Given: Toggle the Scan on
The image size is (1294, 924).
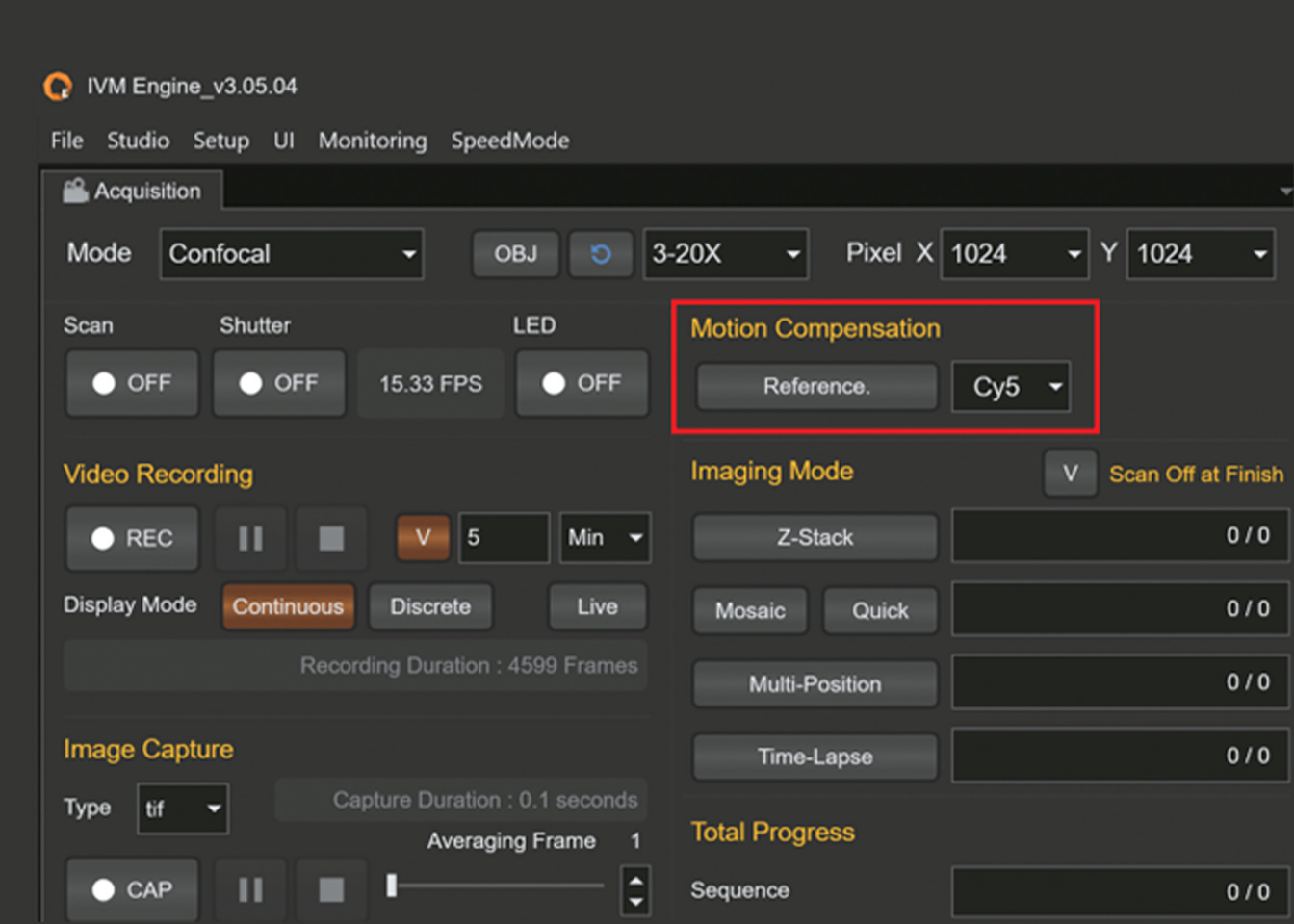Looking at the screenshot, I should coord(131,383).
